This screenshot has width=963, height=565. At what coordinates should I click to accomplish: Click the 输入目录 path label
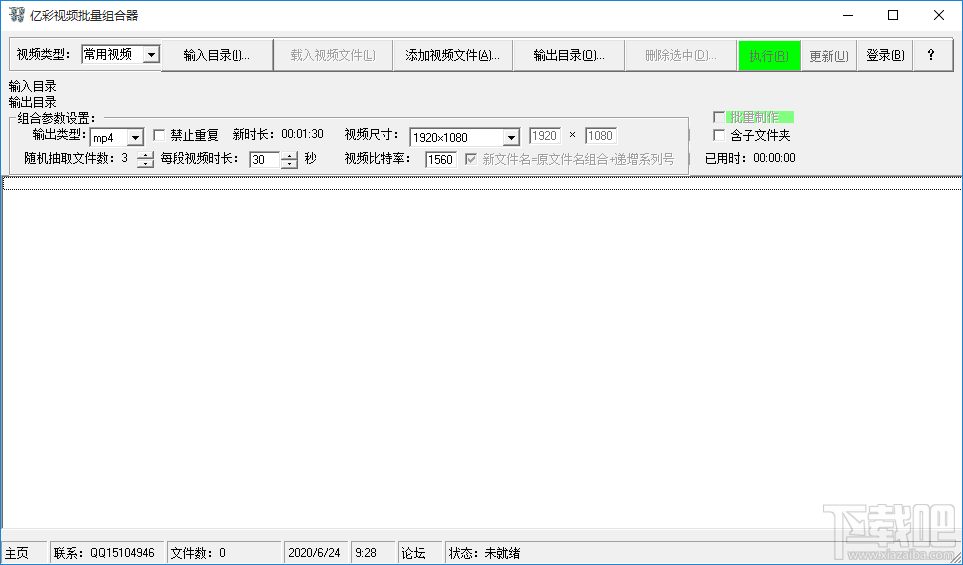(33, 87)
